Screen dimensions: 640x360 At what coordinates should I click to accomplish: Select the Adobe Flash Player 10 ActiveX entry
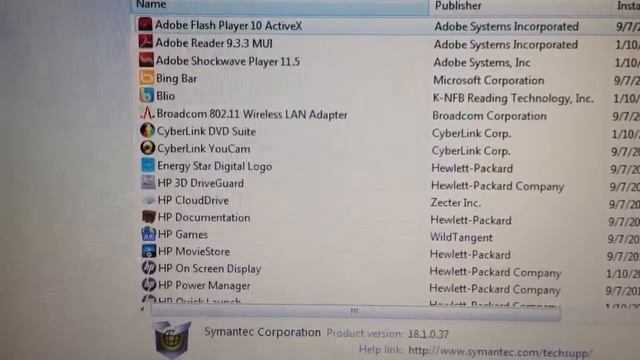(x=228, y=26)
